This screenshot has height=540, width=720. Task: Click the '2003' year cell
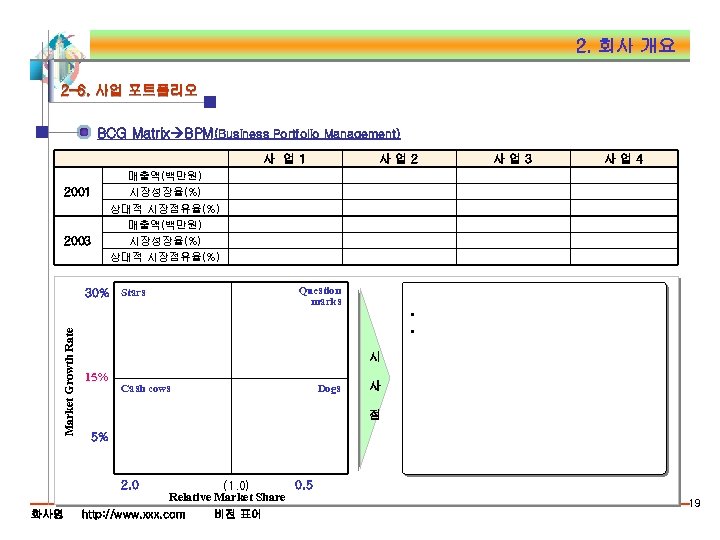tap(77, 241)
